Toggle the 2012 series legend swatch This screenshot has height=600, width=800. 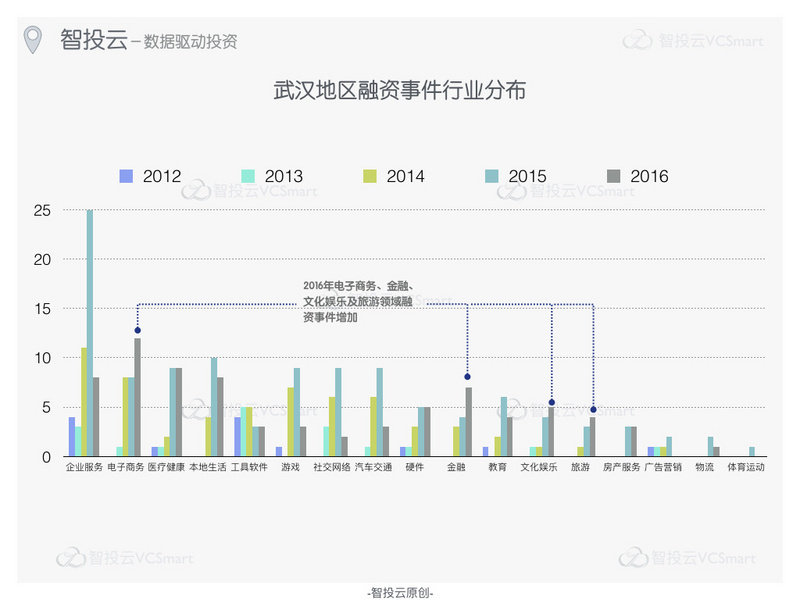(x=126, y=176)
